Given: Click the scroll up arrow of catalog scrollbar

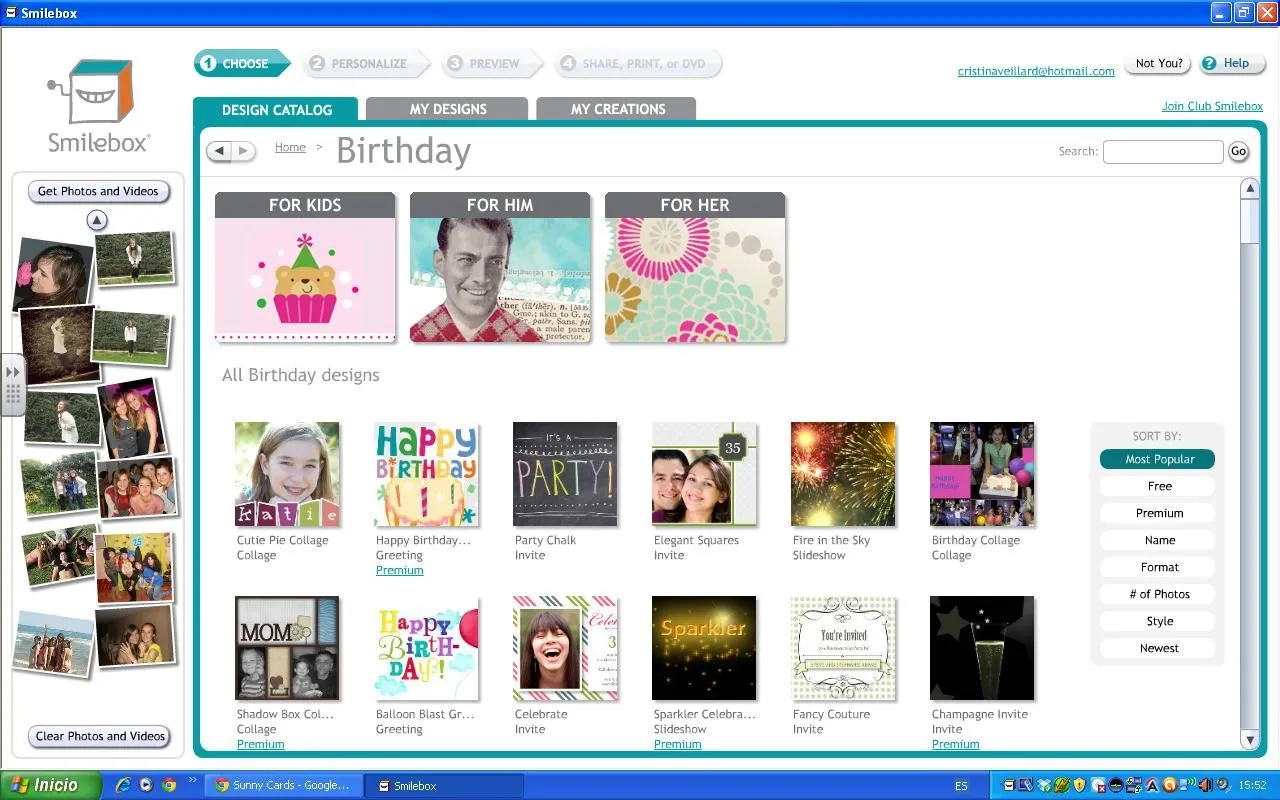Looking at the screenshot, I should (x=1249, y=188).
